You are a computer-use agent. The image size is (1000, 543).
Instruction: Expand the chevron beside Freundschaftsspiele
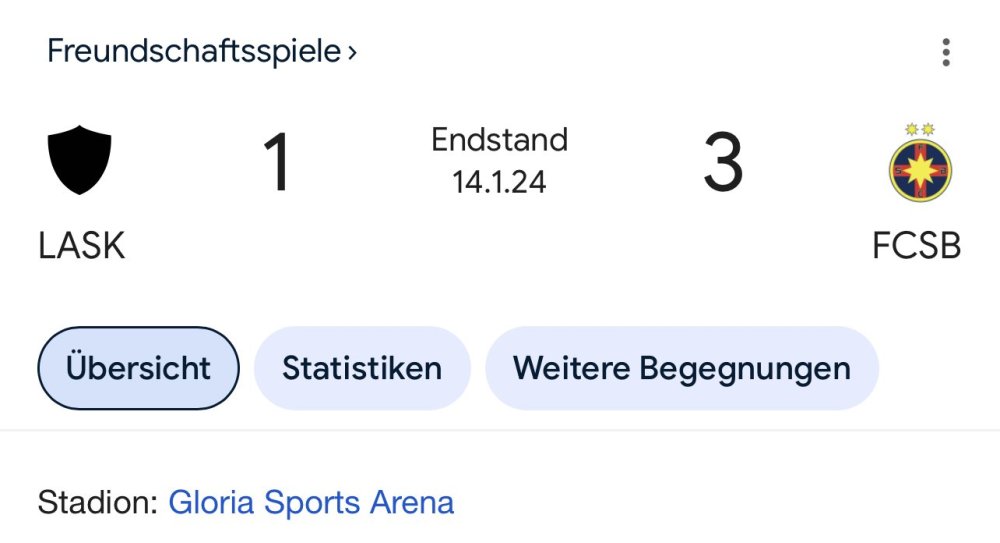coord(352,52)
